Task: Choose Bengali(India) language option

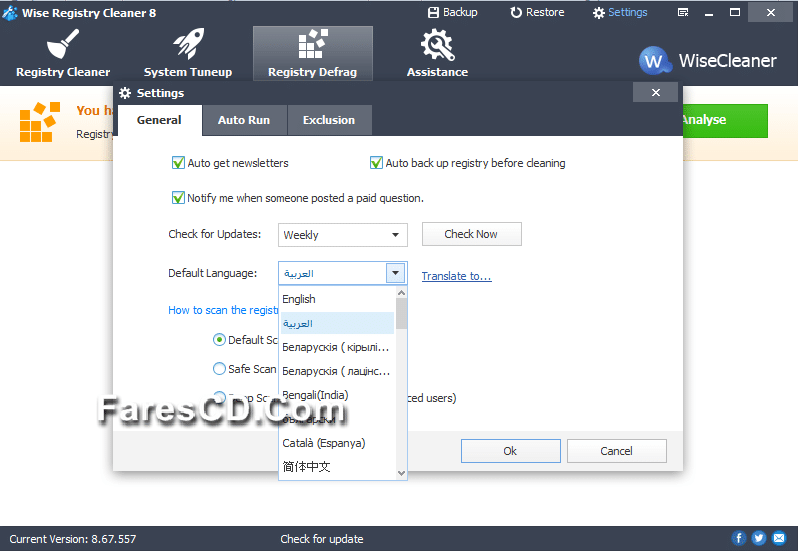Action: tap(337, 395)
